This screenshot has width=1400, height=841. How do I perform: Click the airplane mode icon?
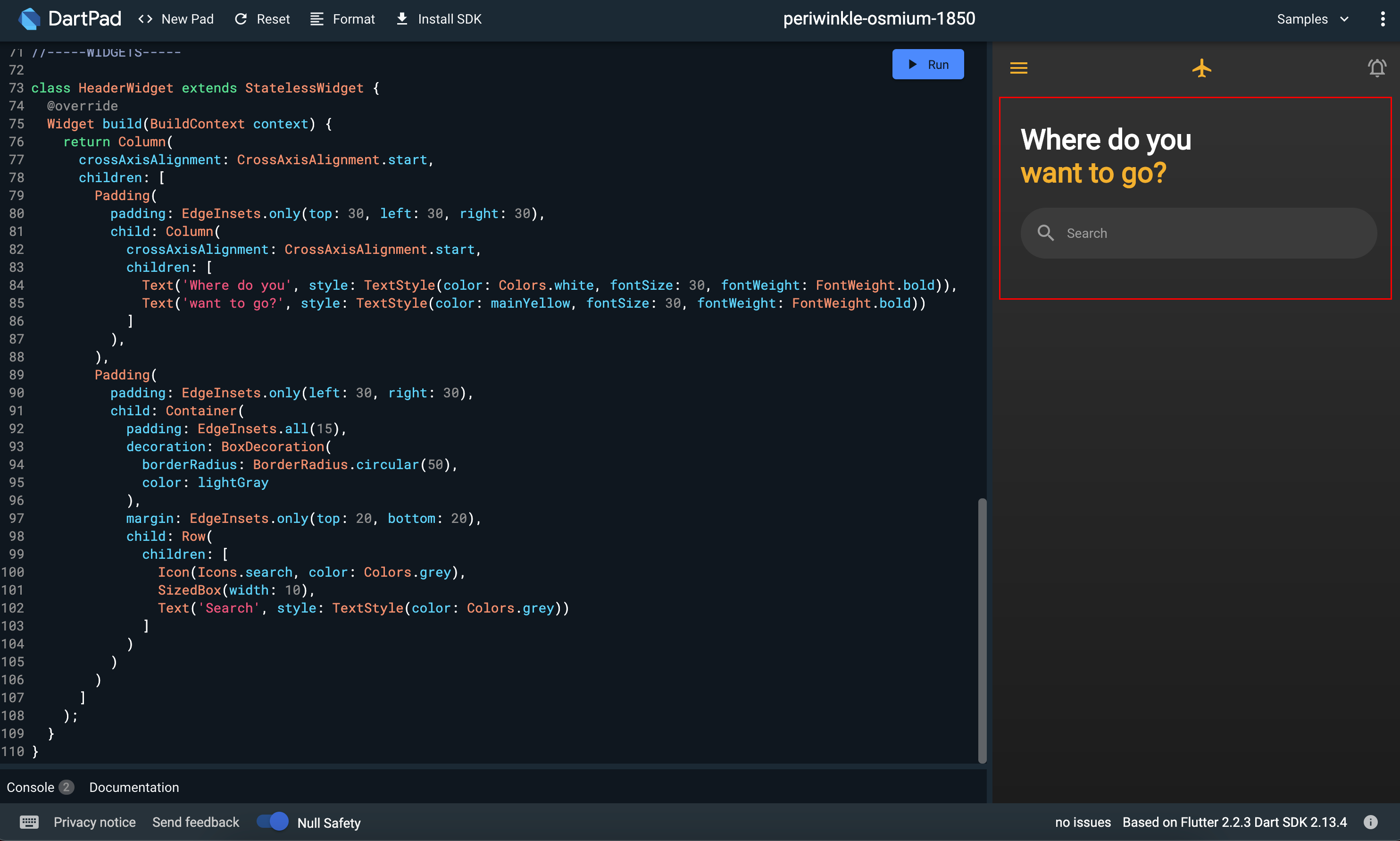coord(1201,68)
